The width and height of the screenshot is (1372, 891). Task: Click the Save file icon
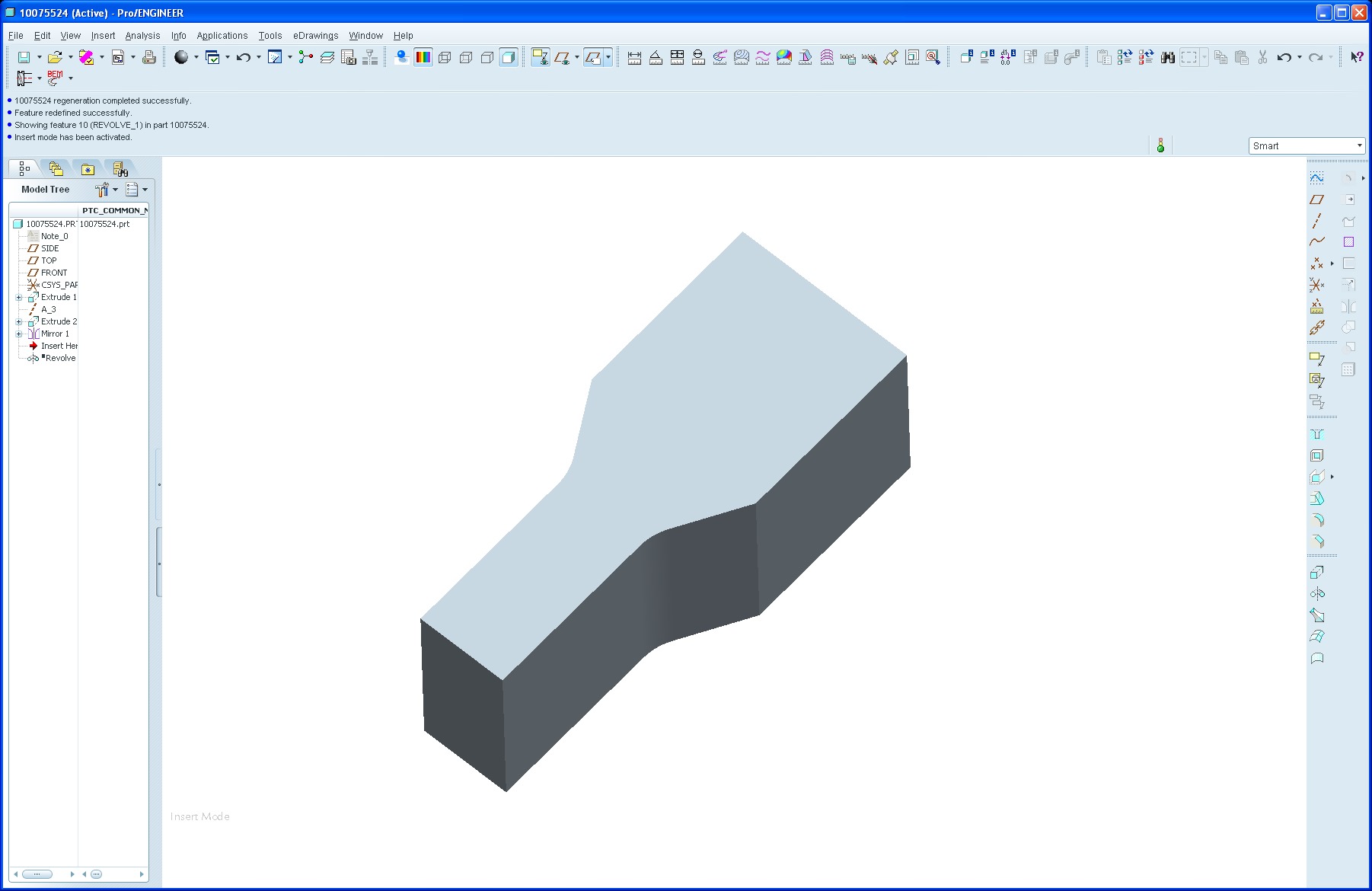click(24, 57)
